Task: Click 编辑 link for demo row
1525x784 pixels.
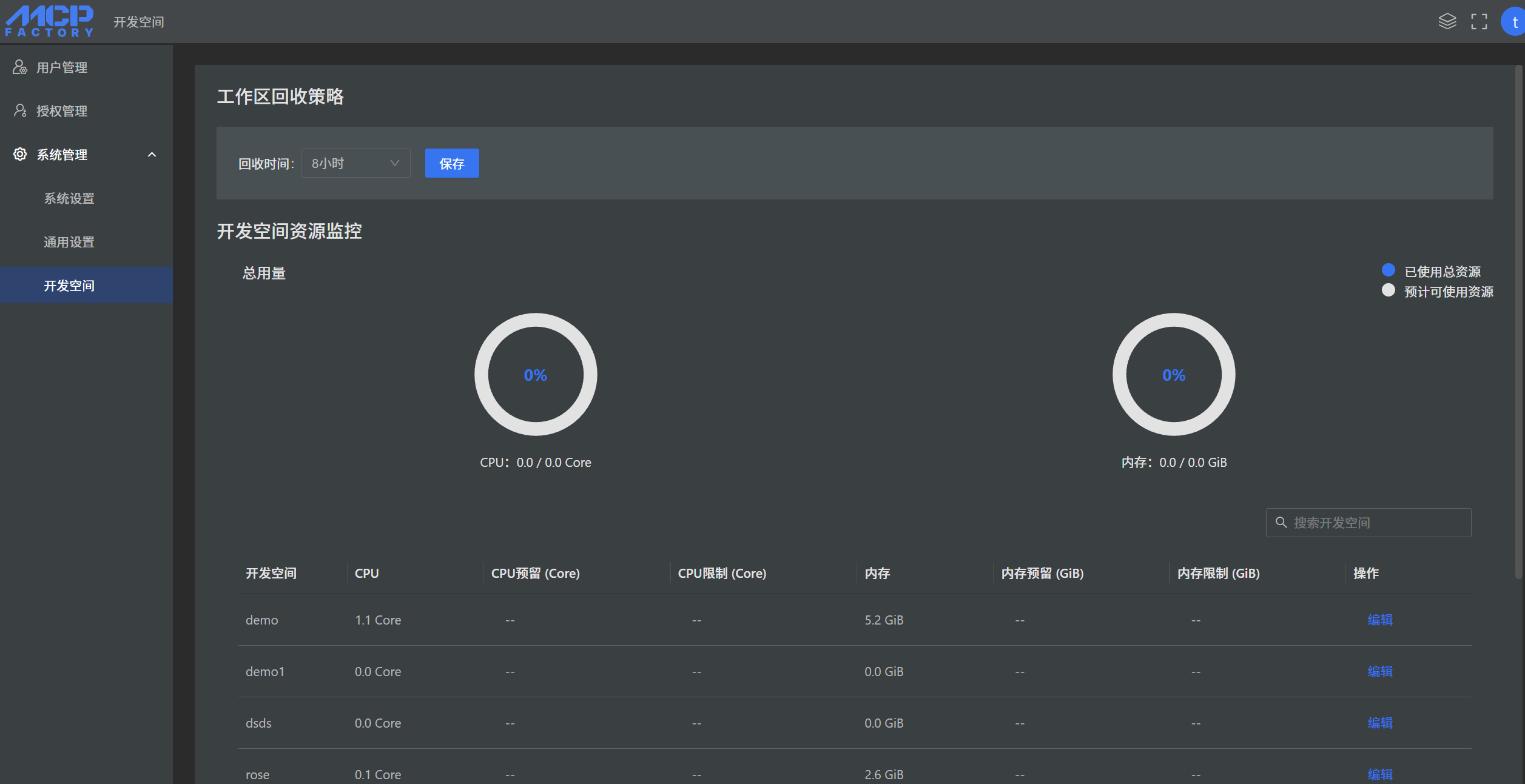Action: (x=1379, y=620)
